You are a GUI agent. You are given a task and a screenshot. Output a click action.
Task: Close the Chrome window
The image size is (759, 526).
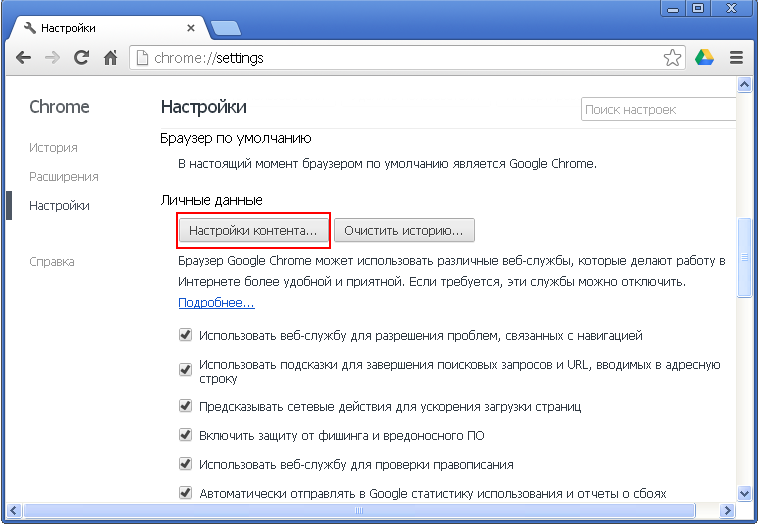[731, 8]
